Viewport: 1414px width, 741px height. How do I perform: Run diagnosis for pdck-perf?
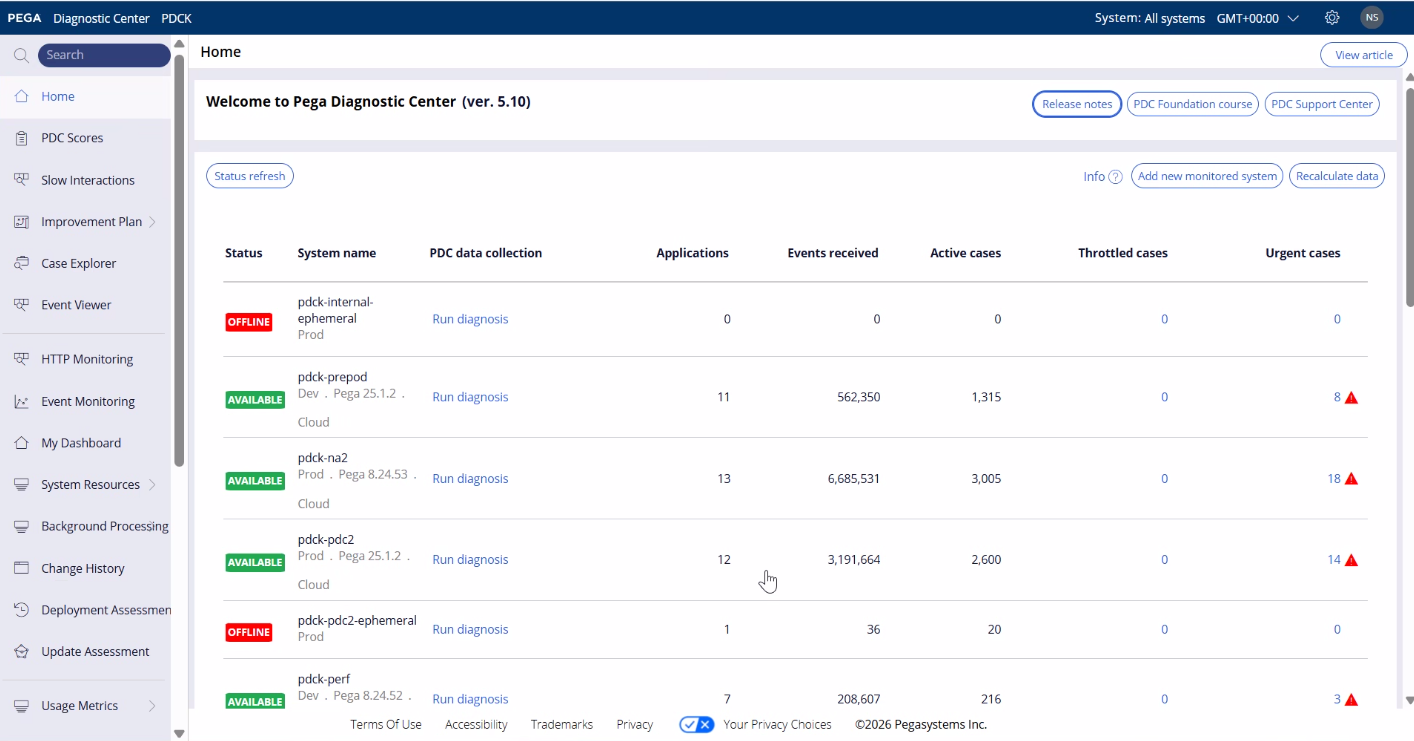(x=470, y=700)
